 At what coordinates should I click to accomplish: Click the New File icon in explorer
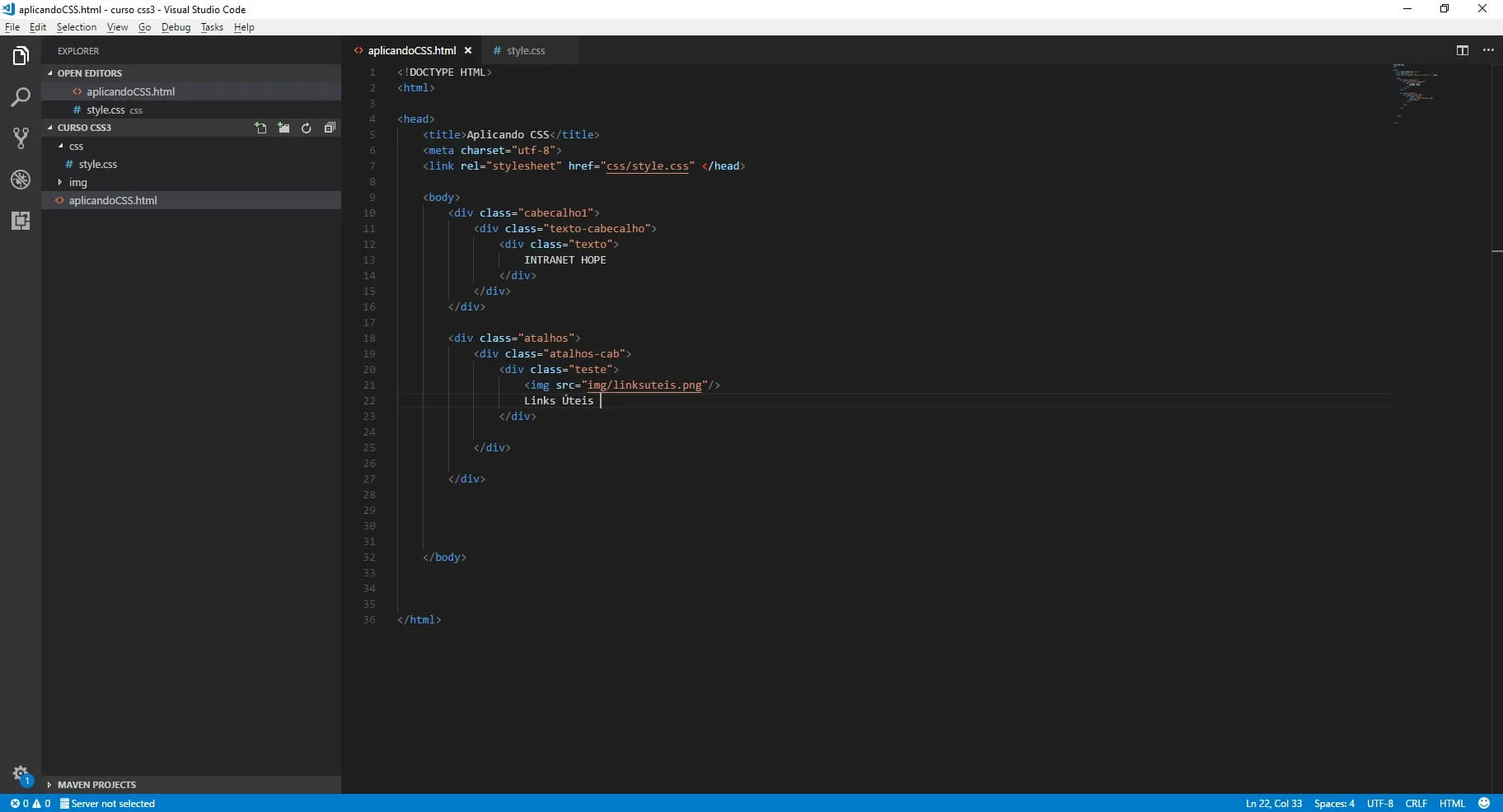(x=261, y=128)
